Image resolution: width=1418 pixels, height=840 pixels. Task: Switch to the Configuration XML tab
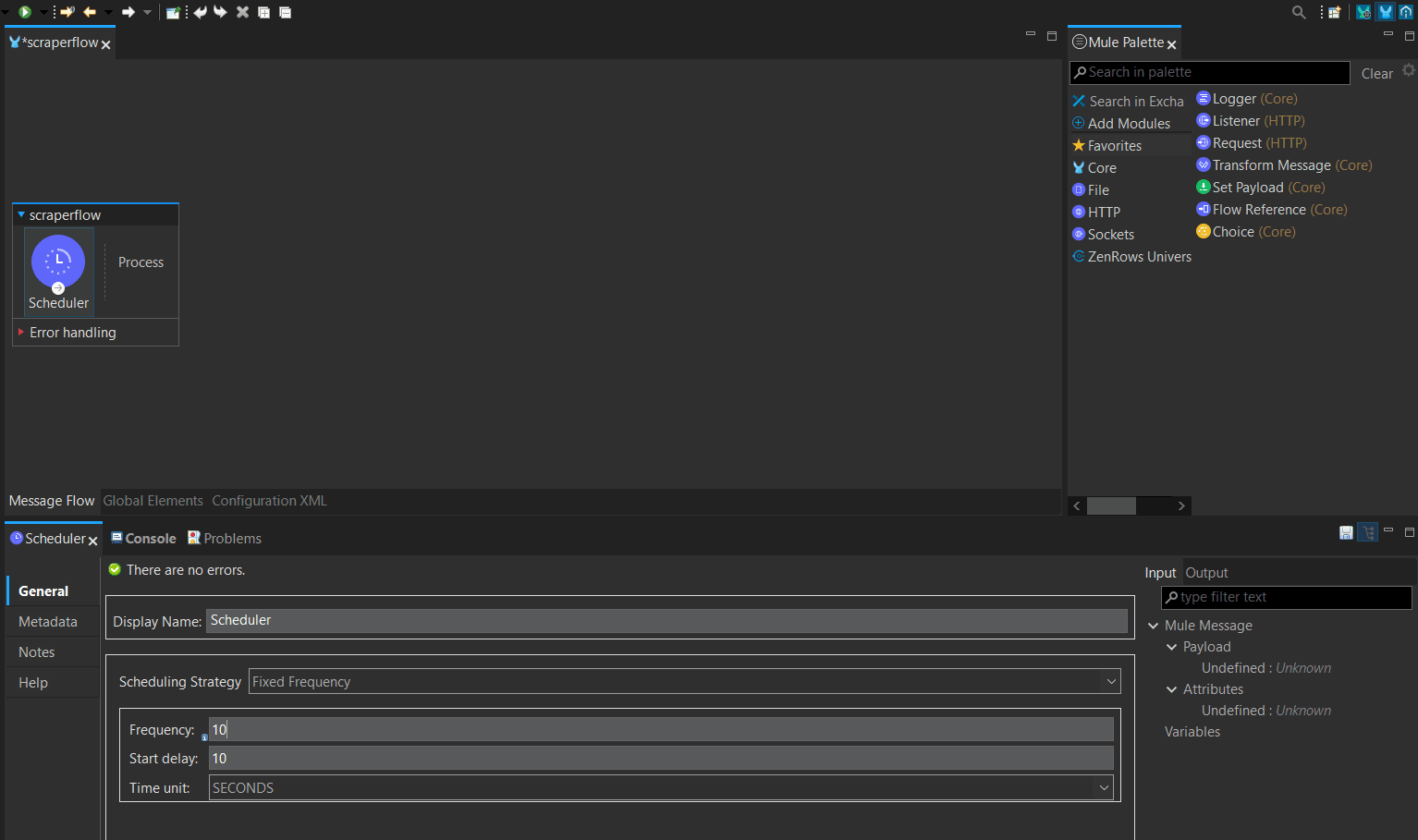coord(270,501)
